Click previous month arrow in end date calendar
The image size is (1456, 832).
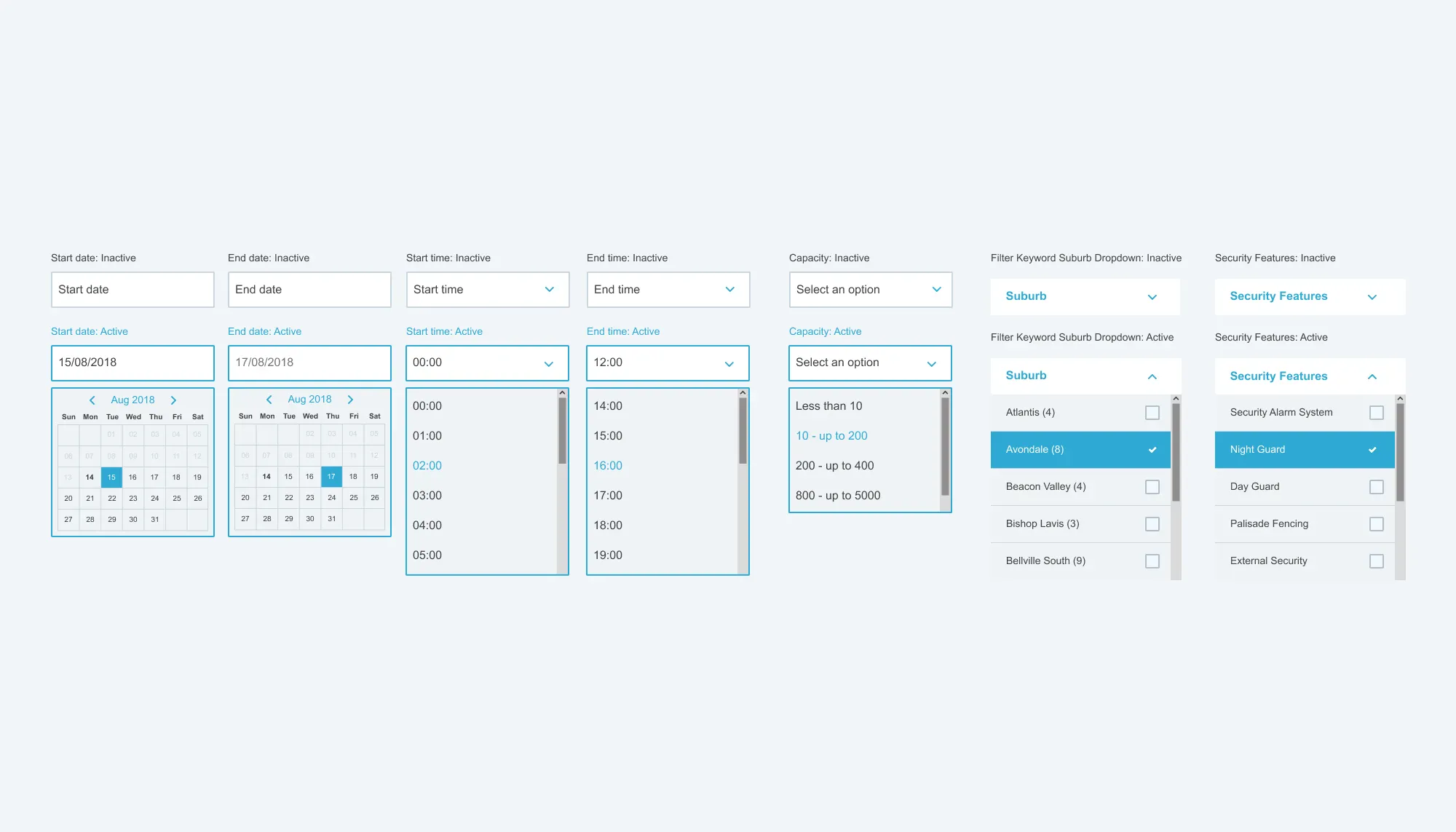click(269, 400)
